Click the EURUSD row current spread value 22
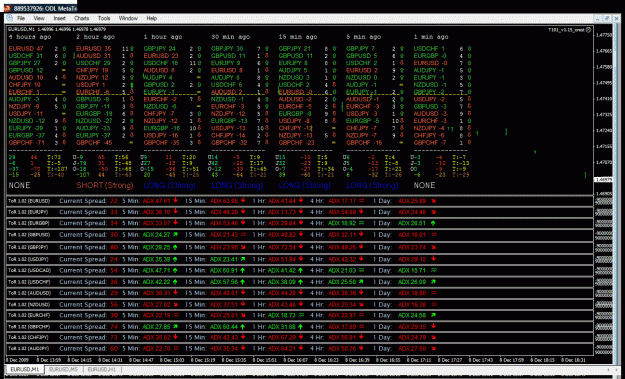This screenshot has height=379, width=625. (x=114, y=201)
